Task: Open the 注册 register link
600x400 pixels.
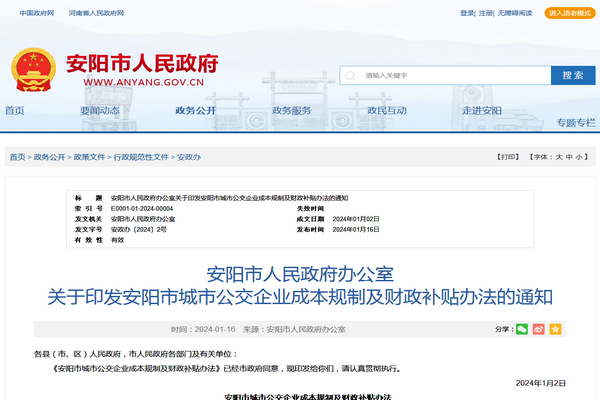Action: click(486, 13)
